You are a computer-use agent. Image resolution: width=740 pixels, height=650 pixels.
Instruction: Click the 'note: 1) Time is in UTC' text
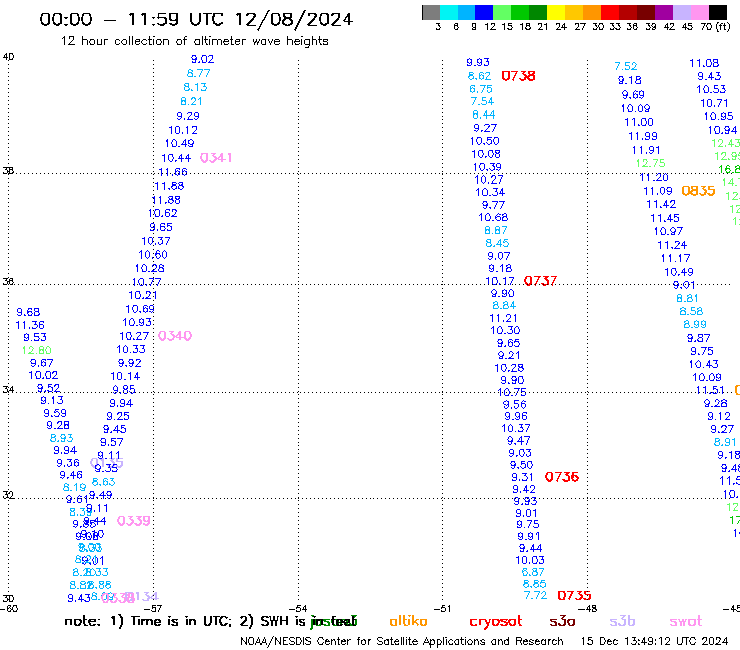click(x=148, y=621)
